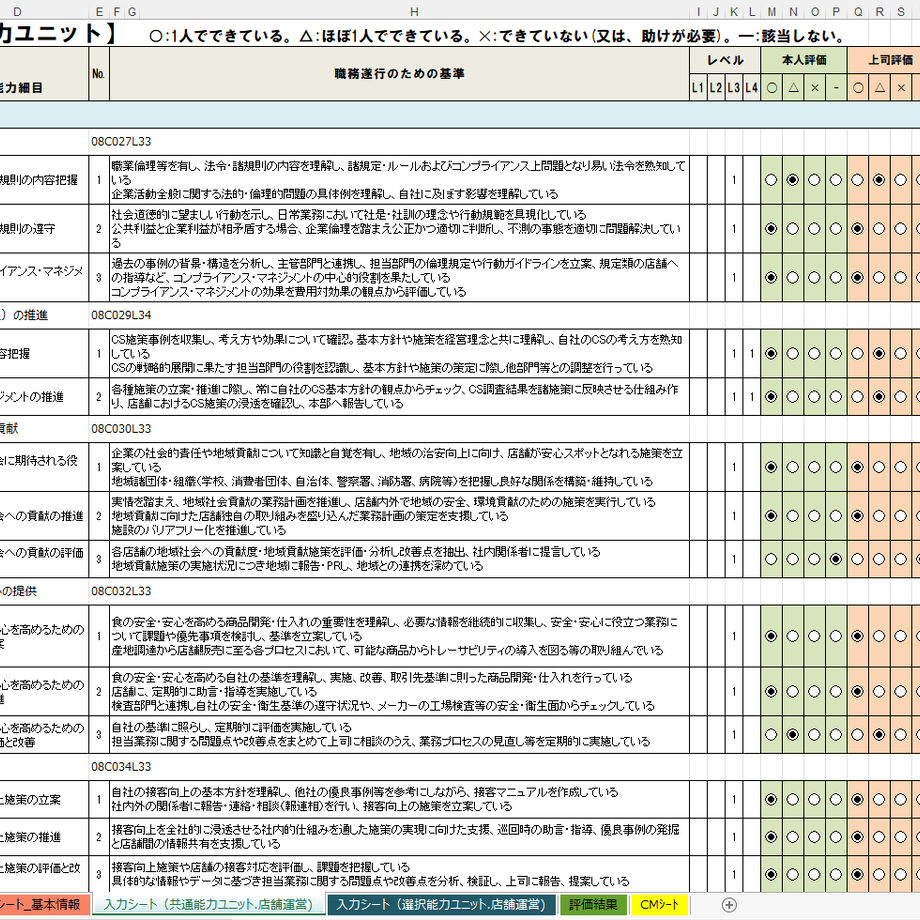Select self-evaluation - for 接客向上施策や店舗 row
The width and height of the screenshot is (920, 920).
pyautogui.click(x=836, y=875)
